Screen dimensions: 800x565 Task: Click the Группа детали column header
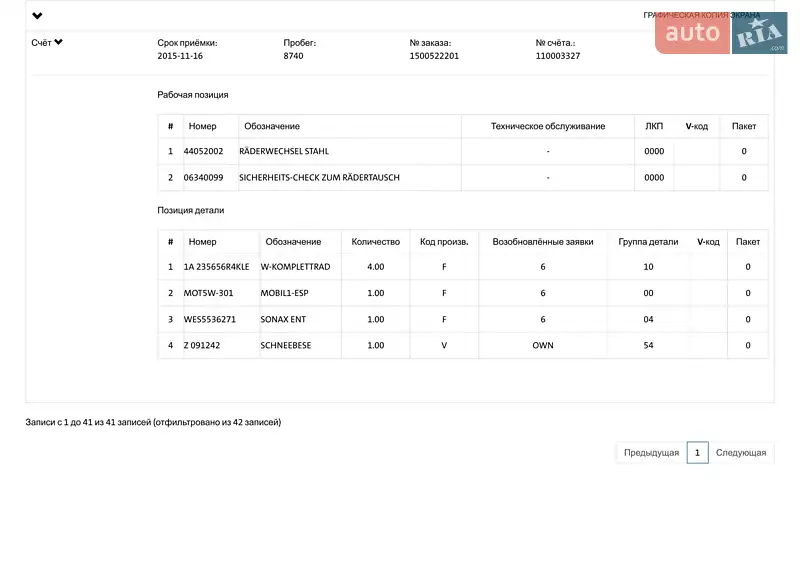(x=648, y=242)
